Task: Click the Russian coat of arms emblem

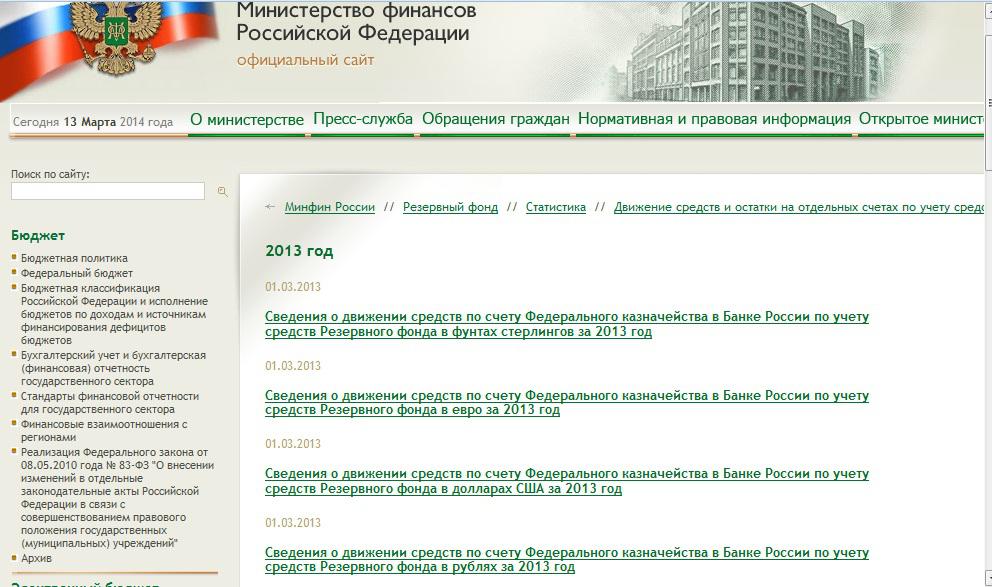Action: pos(116,37)
